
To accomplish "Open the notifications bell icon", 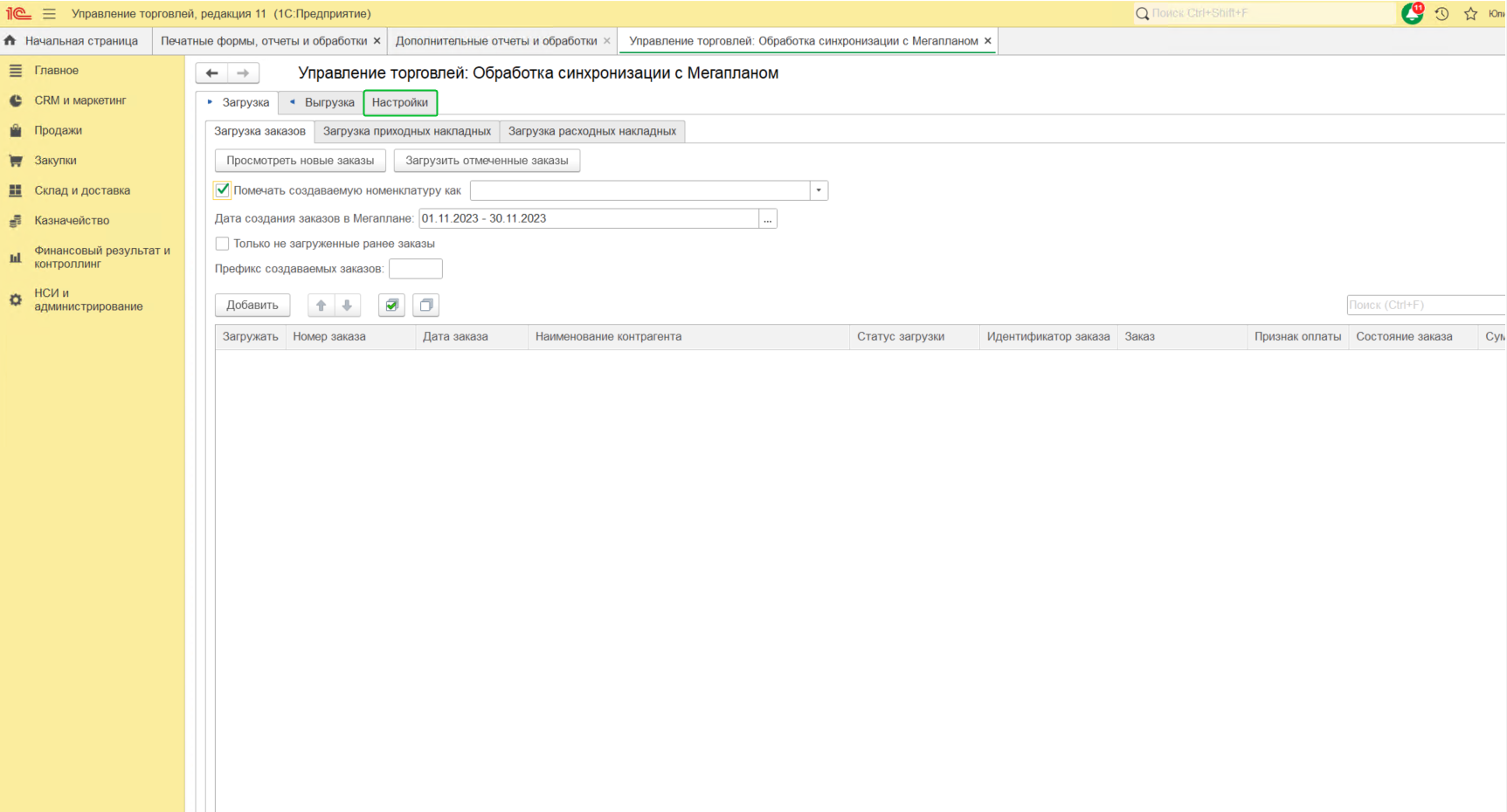I will (1412, 14).
